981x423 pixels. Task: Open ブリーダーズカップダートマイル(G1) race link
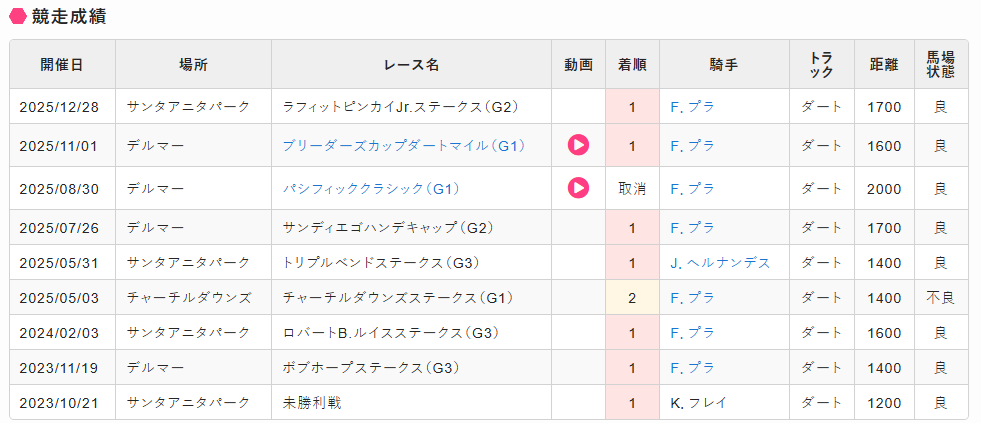(x=403, y=146)
